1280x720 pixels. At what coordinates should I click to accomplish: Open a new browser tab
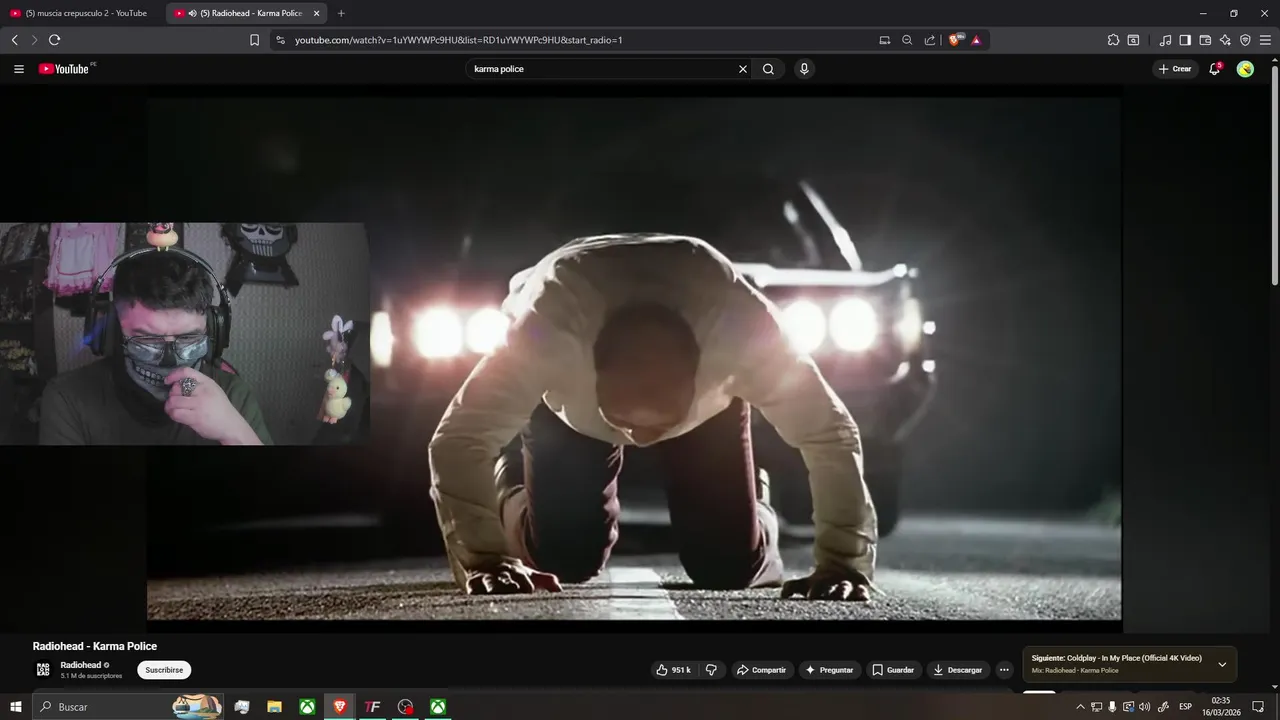point(341,13)
